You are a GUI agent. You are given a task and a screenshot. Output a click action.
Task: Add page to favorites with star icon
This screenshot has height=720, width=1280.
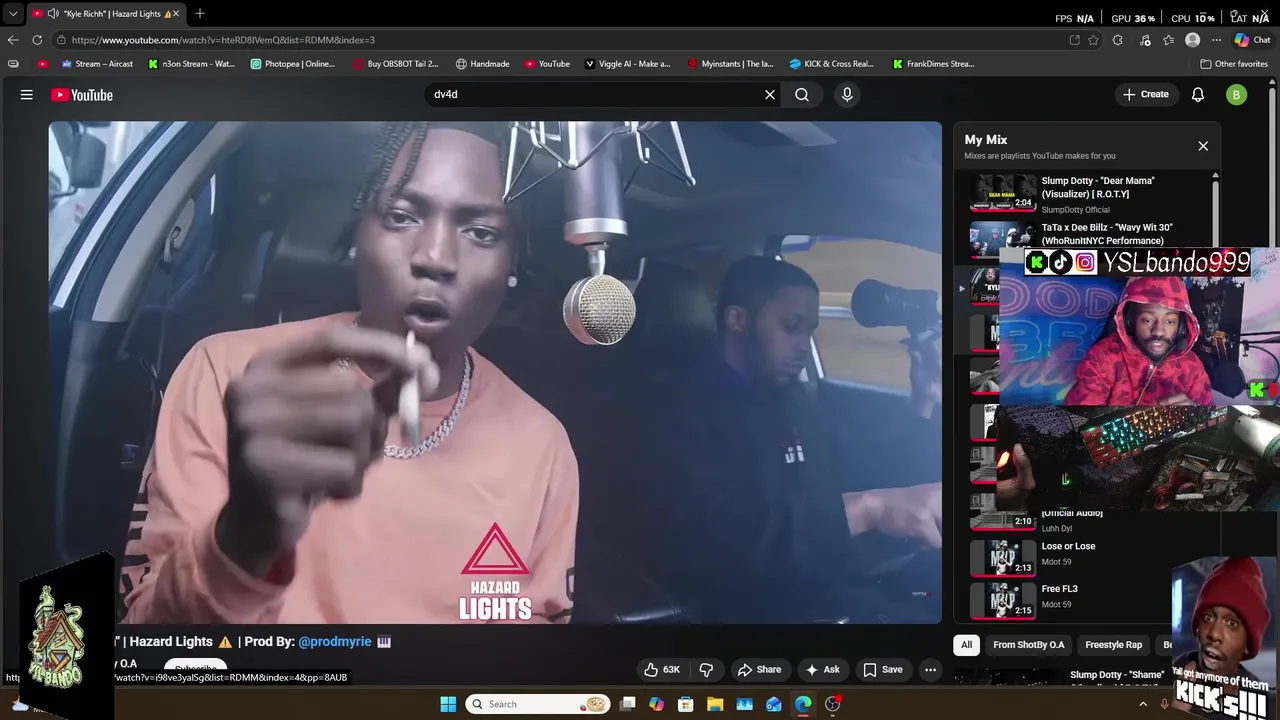[x=1093, y=40]
